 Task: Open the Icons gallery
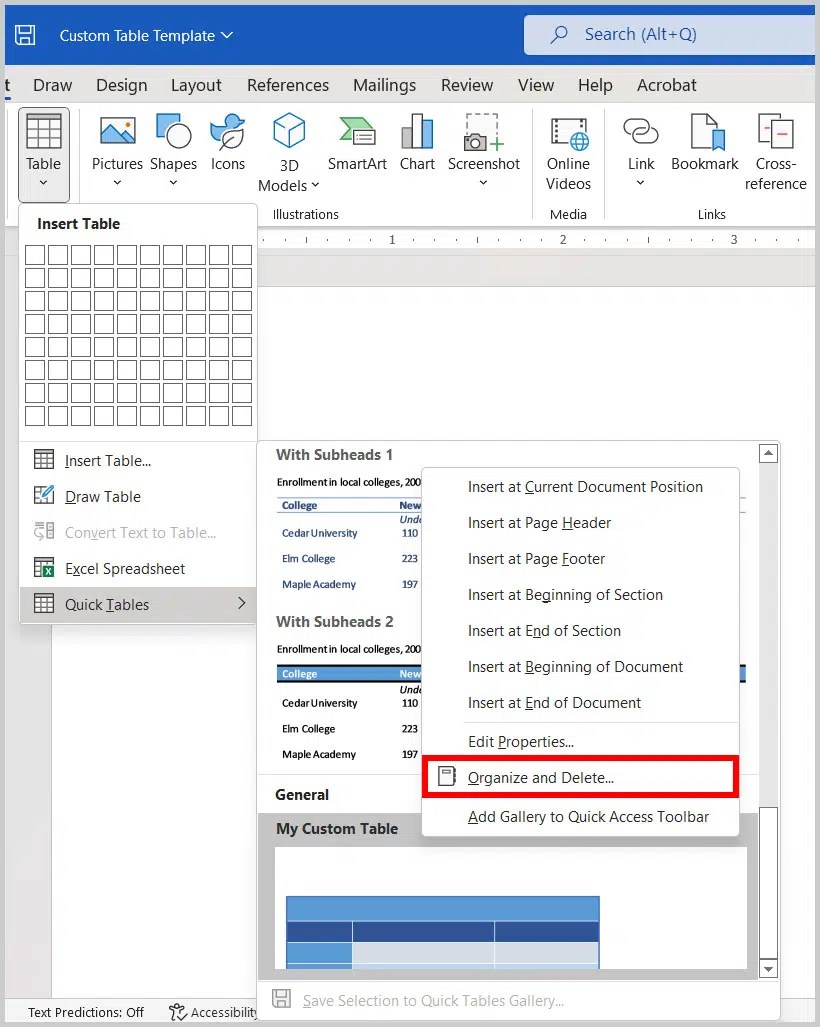[228, 140]
